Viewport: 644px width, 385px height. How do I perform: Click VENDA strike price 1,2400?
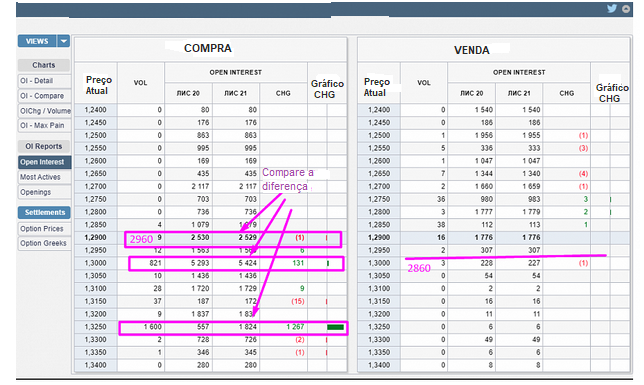(x=379, y=110)
